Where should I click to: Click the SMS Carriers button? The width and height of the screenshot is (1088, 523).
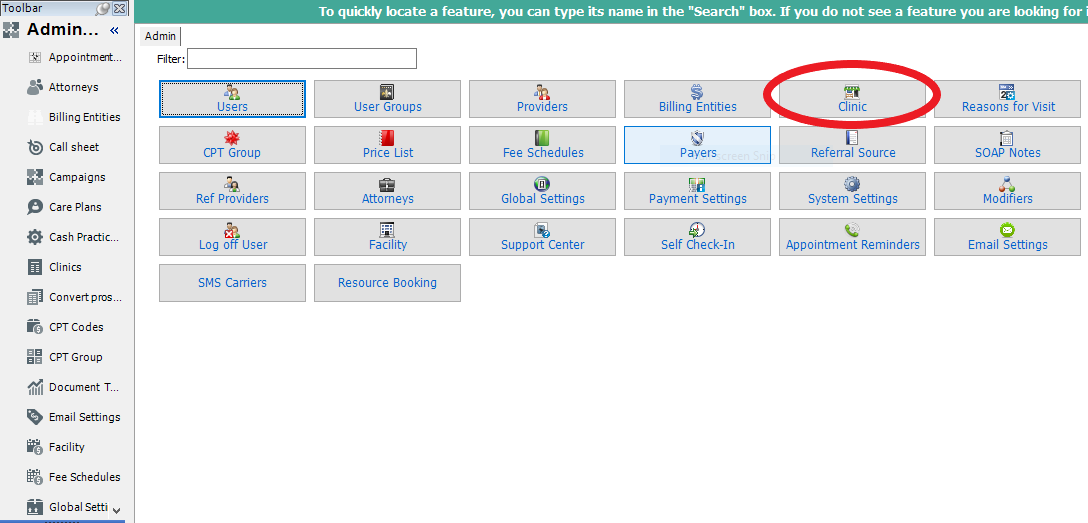[232, 283]
